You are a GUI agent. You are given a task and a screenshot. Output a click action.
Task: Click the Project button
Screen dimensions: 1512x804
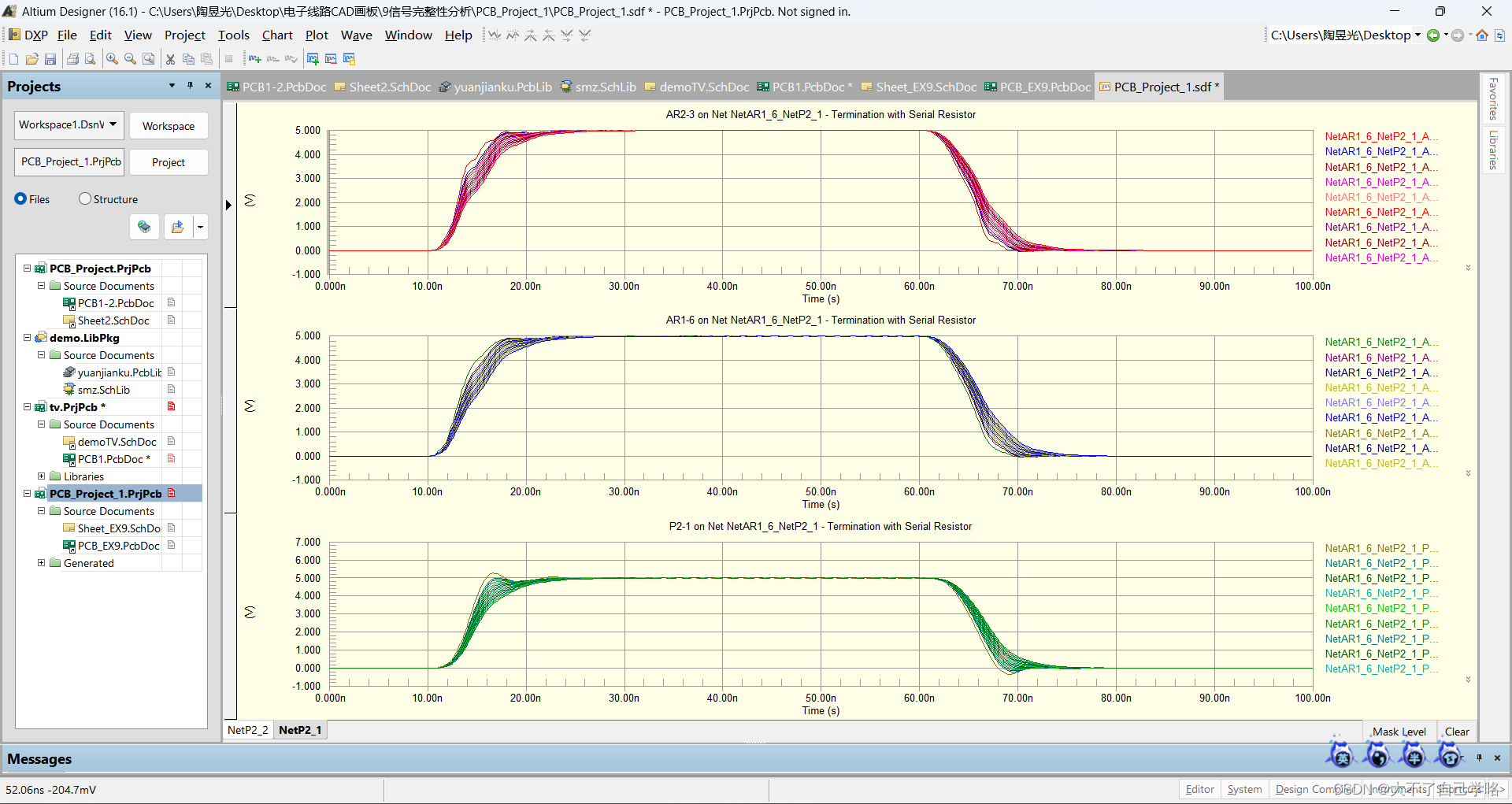coord(169,162)
